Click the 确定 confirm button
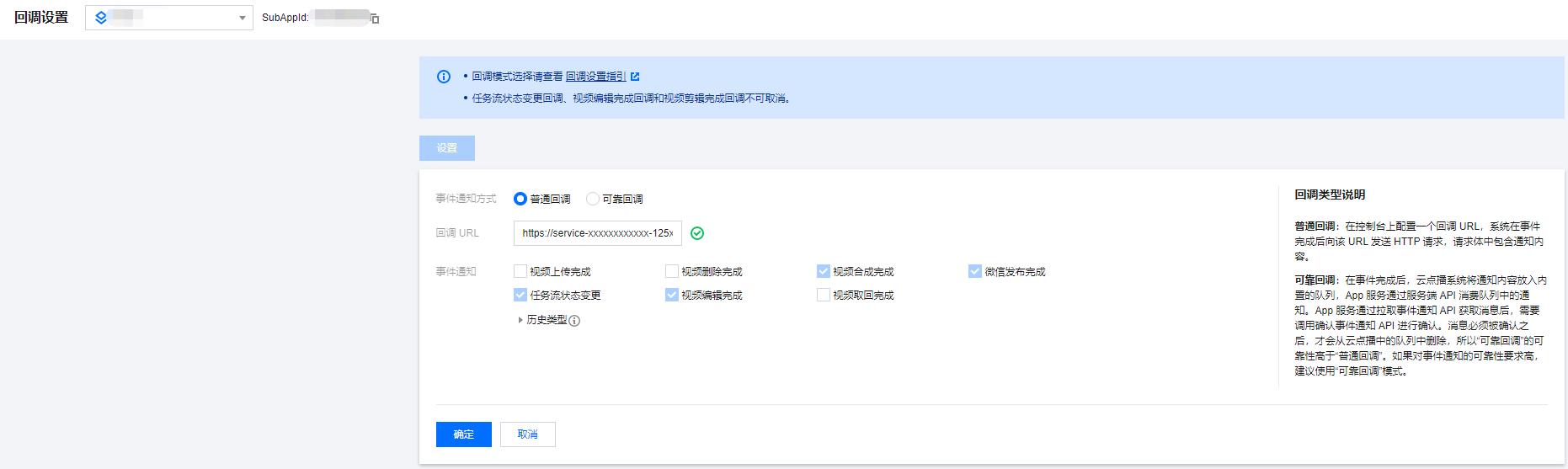Image resolution: width=1568 pixels, height=469 pixels. tap(463, 434)
